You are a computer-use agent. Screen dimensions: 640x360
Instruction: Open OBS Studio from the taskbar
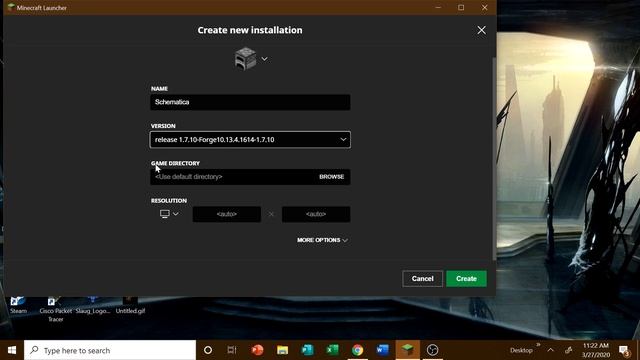(432, 350)
